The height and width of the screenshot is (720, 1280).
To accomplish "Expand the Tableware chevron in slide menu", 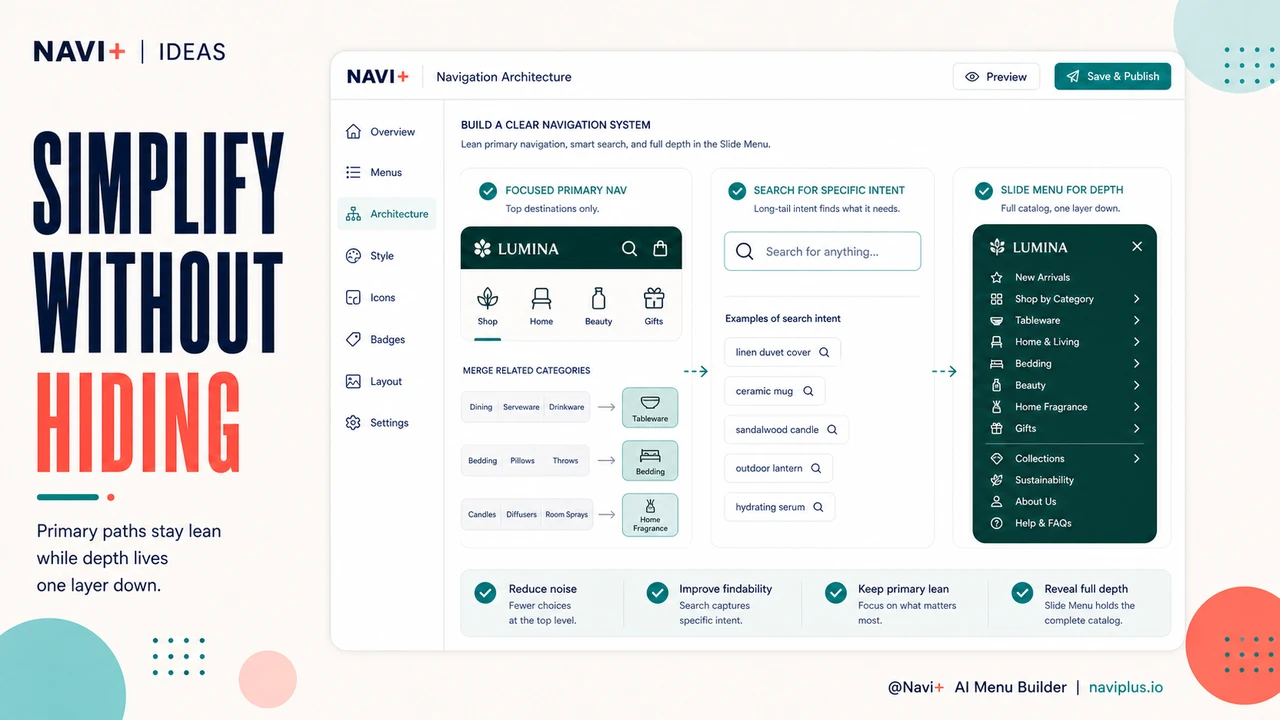I will click(x=1137, y=321).
